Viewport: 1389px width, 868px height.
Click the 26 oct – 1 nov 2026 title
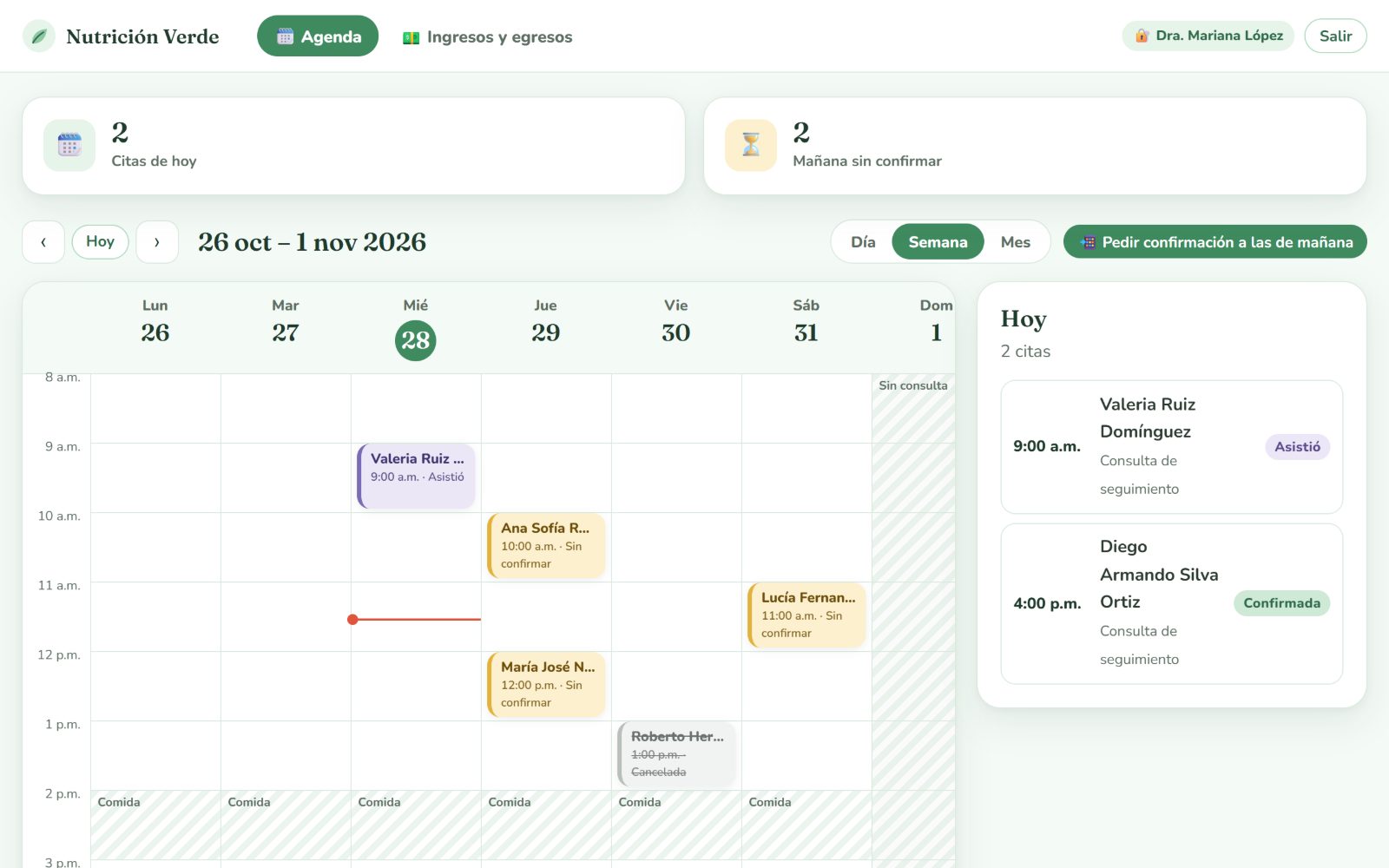click(x=312, y=242)
